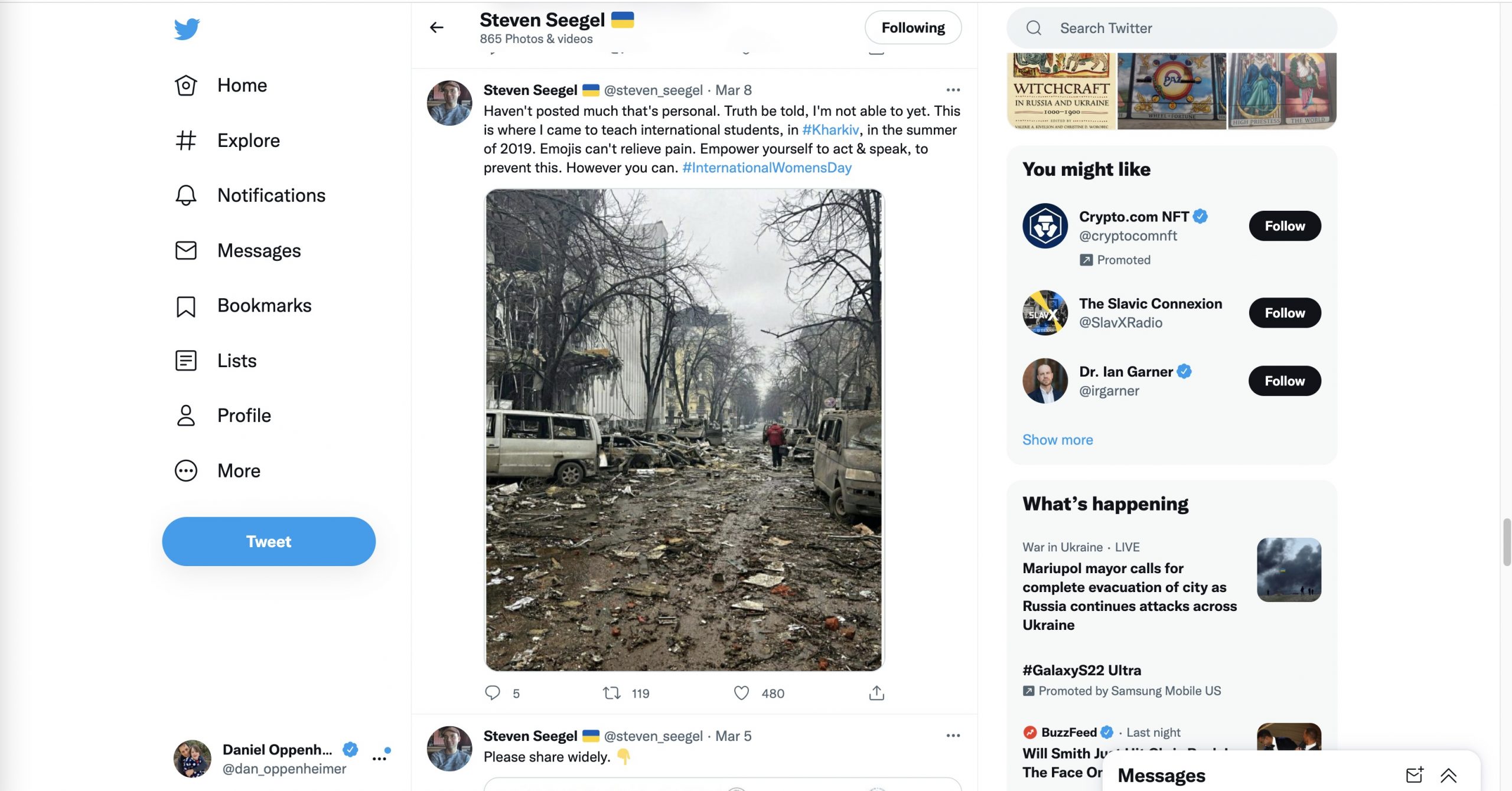Click the Twitter bird logo
The height and width of the screenshot is (791, 1512).
pyautogui.click(x=187, y=29)
